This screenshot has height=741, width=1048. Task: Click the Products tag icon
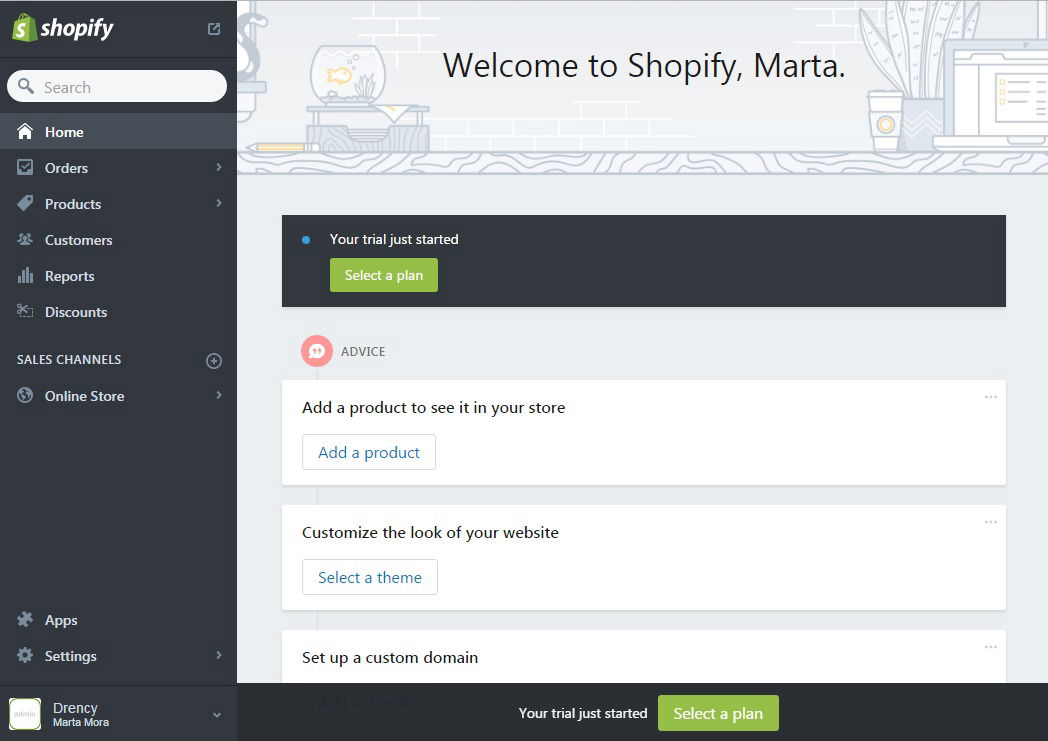pos(25,203)
